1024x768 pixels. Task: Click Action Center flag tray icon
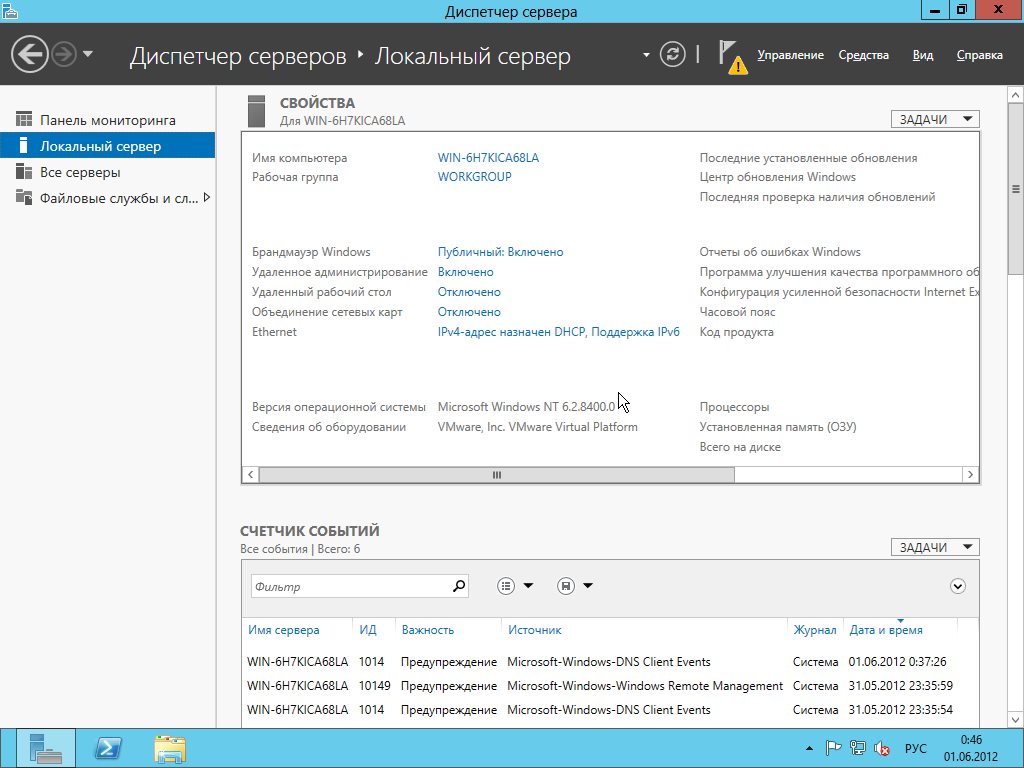click(833, 748)
